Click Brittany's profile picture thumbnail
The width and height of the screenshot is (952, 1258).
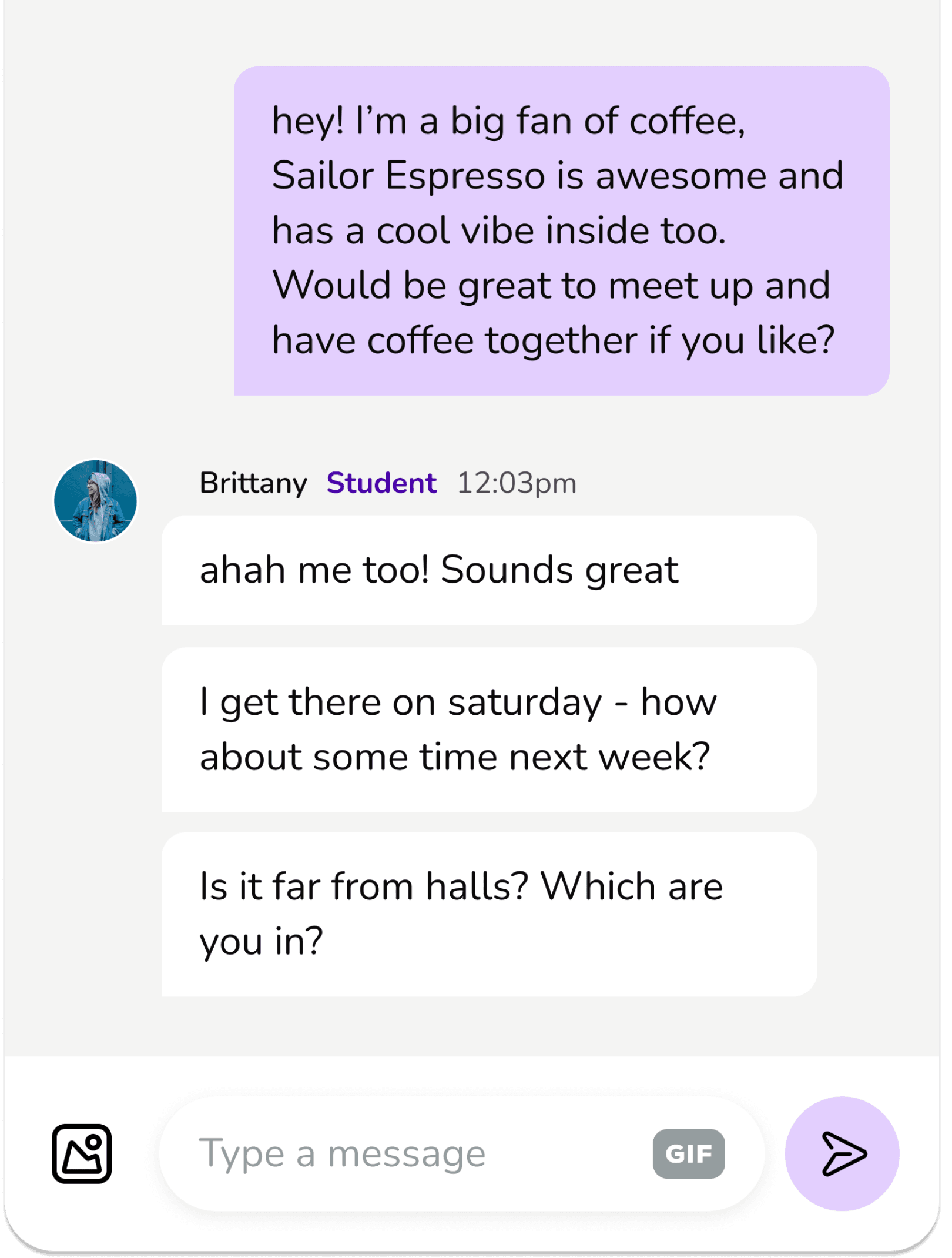(96, 501)
